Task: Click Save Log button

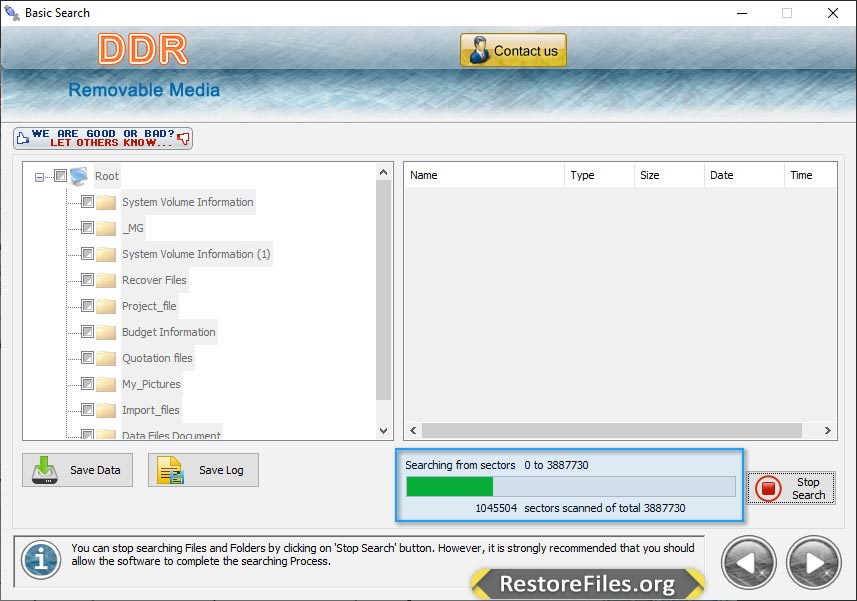Action: (x=203, y=470)
